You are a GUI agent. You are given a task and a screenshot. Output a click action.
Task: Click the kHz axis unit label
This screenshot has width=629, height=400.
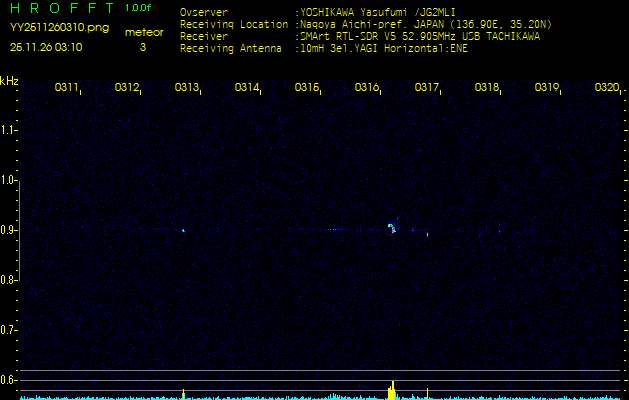pos(9,81)
